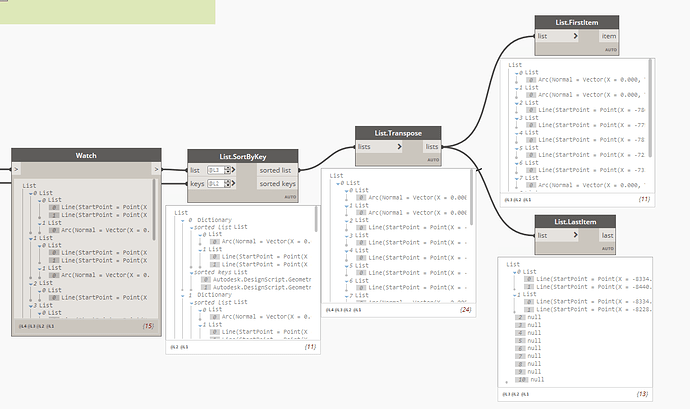690x409 pixels.
Task: Collapse 'sorted list List' under 0 Dictionary
Action: [x=191, y=228]
